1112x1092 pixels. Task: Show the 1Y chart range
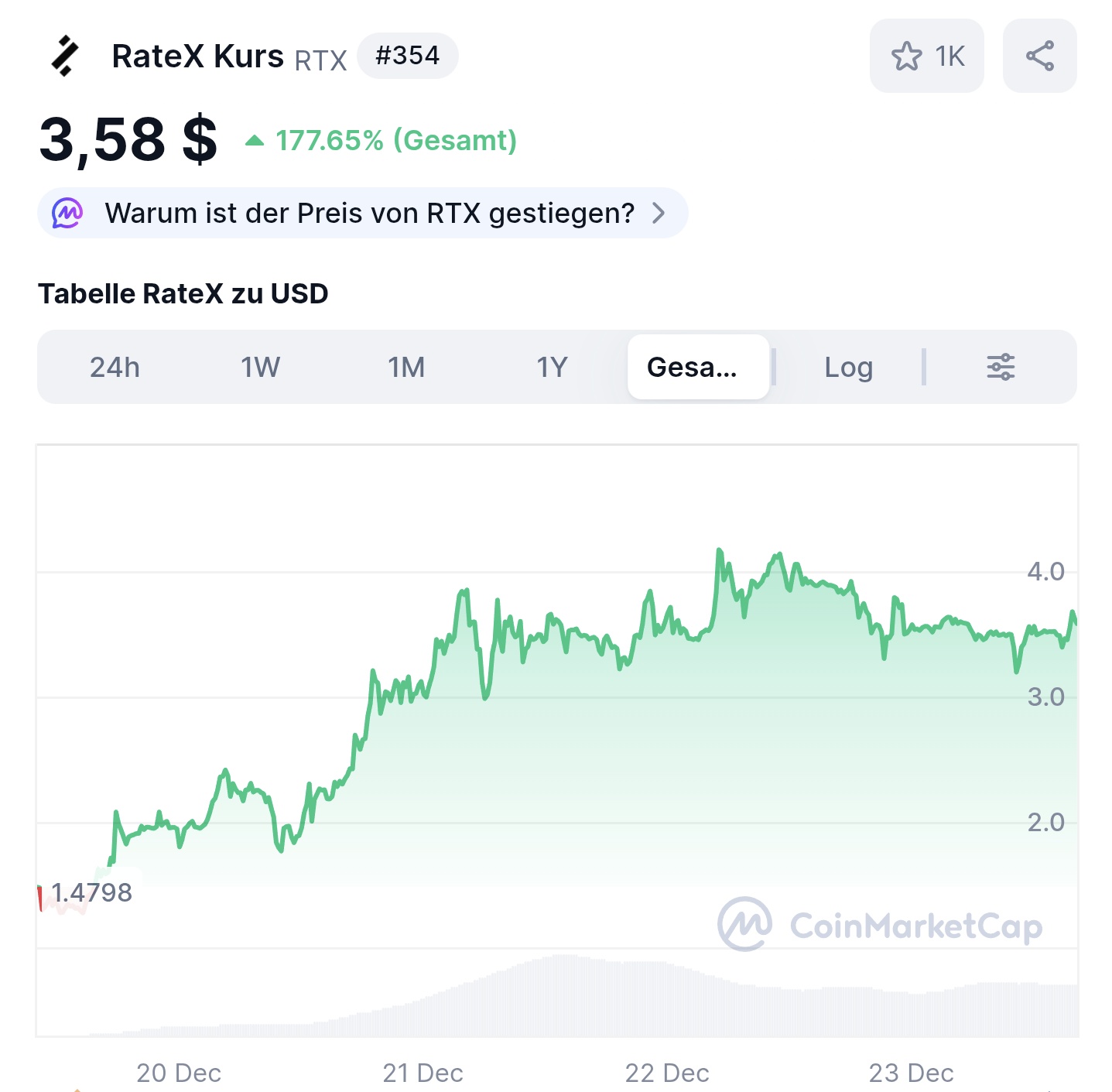click(552, 367)
